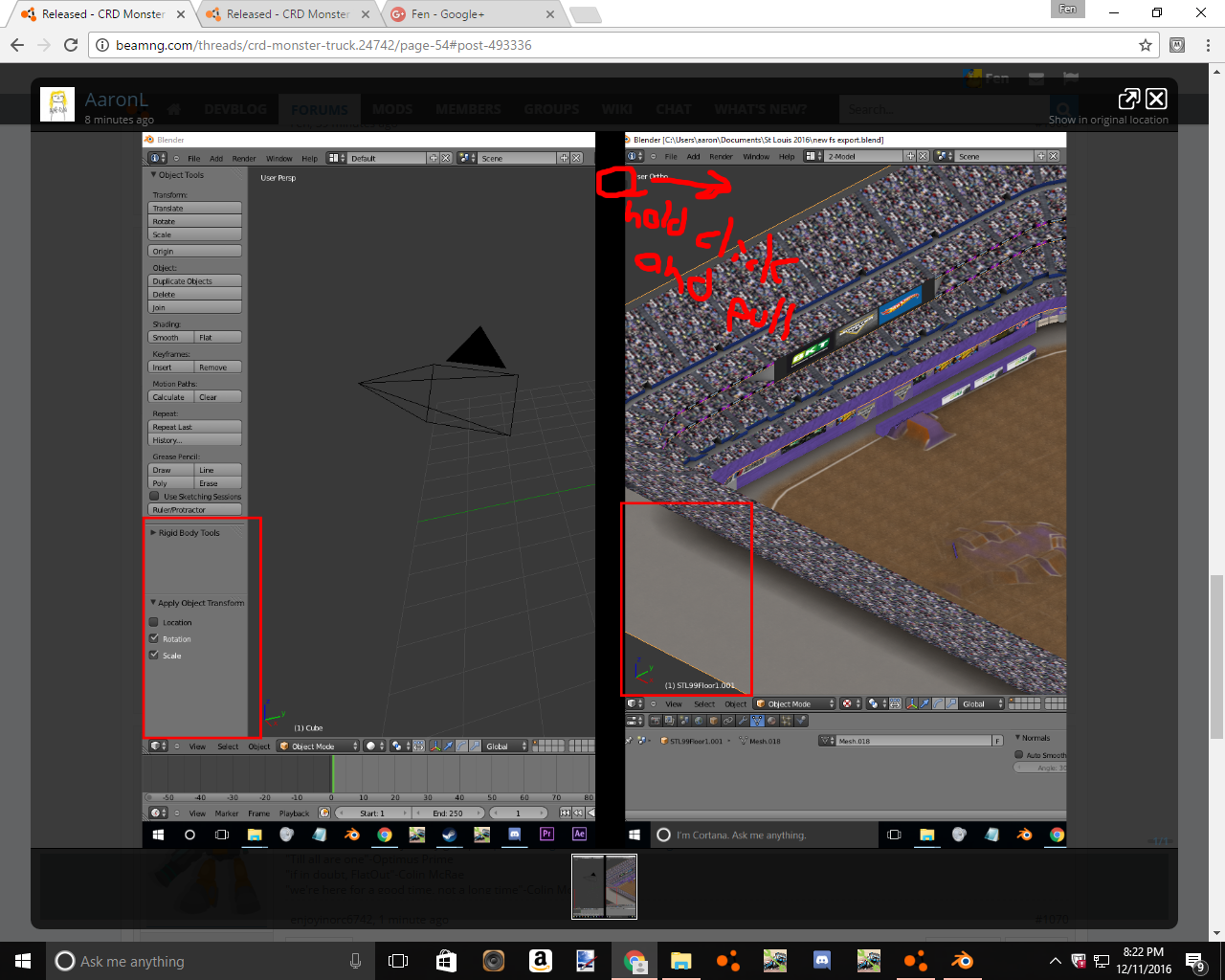Viewport: 1225px width, 980px height.
Task: Click Show in original location link
Action: click(1108, 120)
